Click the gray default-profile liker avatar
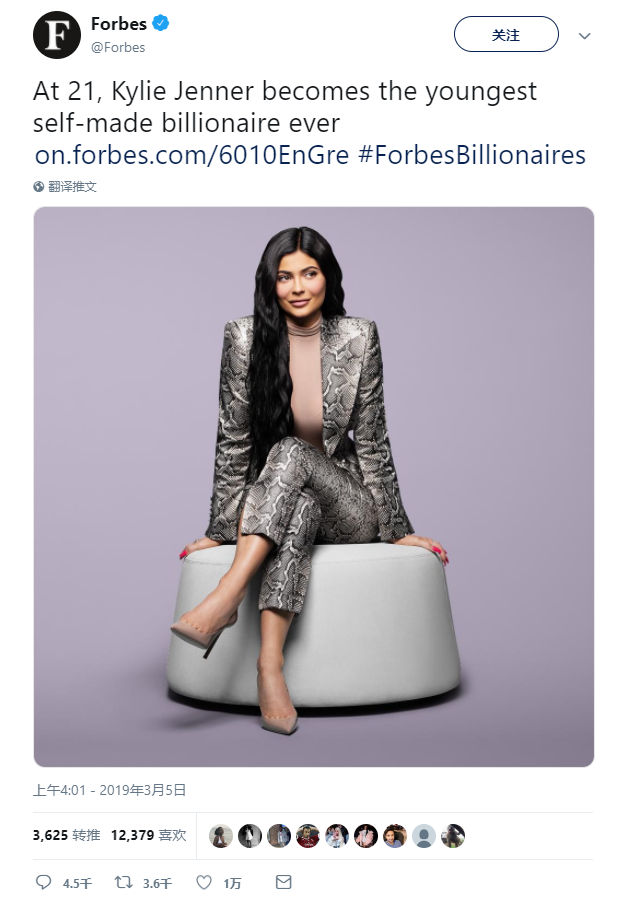627x914 pixels. click(x=424, y=836)
